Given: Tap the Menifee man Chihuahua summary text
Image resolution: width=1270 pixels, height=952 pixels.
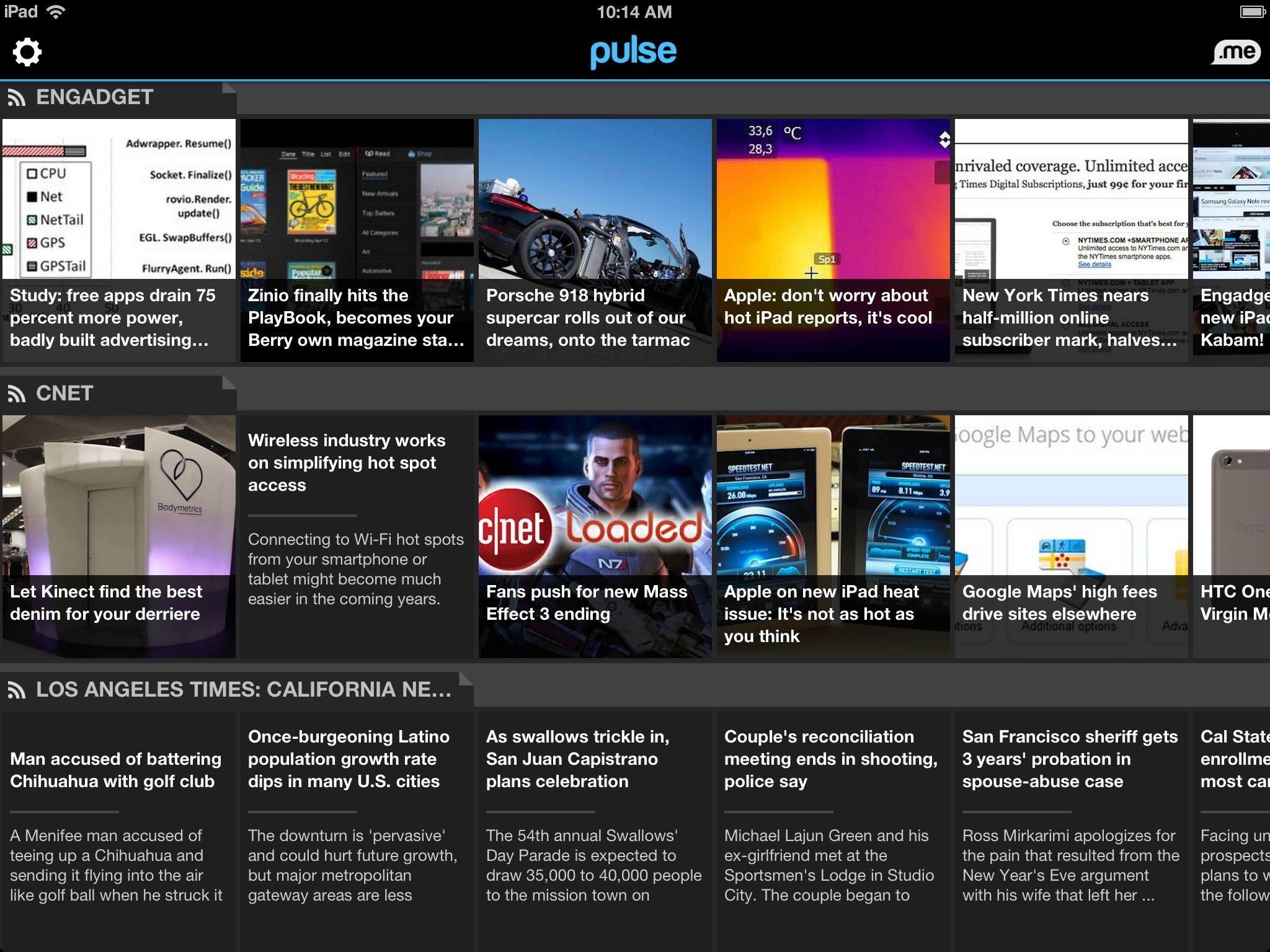Looking at the screenshot, I should [117, 865].
